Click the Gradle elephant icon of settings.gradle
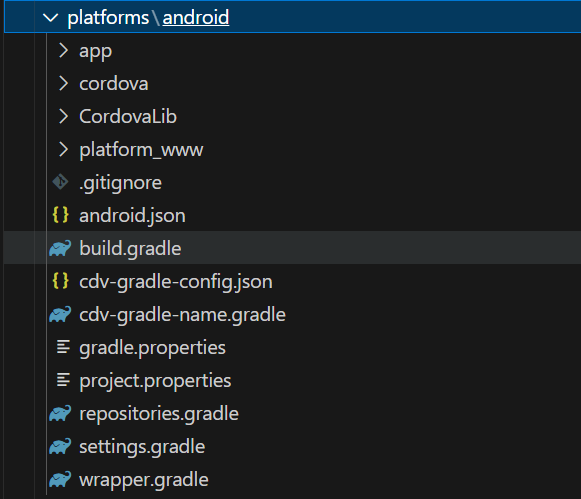581x499 pixels. [x=60, y=446]
